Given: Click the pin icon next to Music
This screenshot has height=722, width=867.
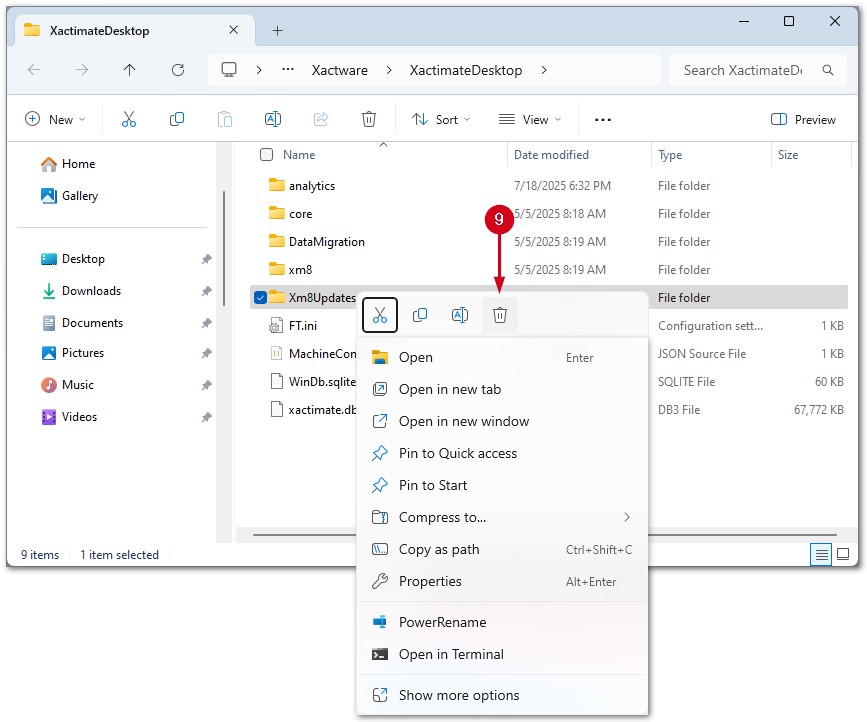Looking at the screenshot, I should click(206, 385).
